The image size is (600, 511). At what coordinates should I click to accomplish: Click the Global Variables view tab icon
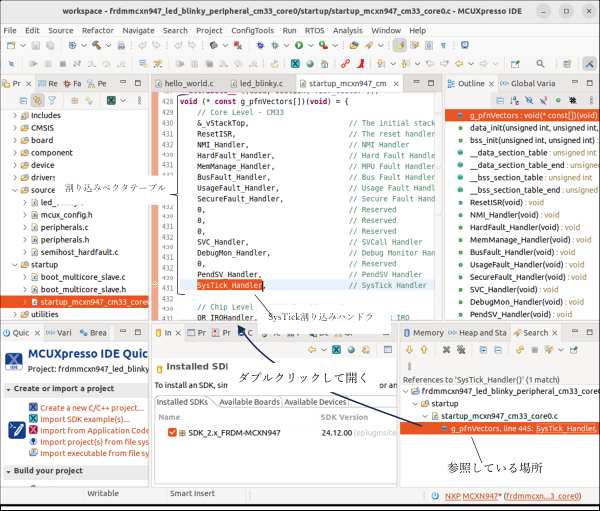coord(504,84)
